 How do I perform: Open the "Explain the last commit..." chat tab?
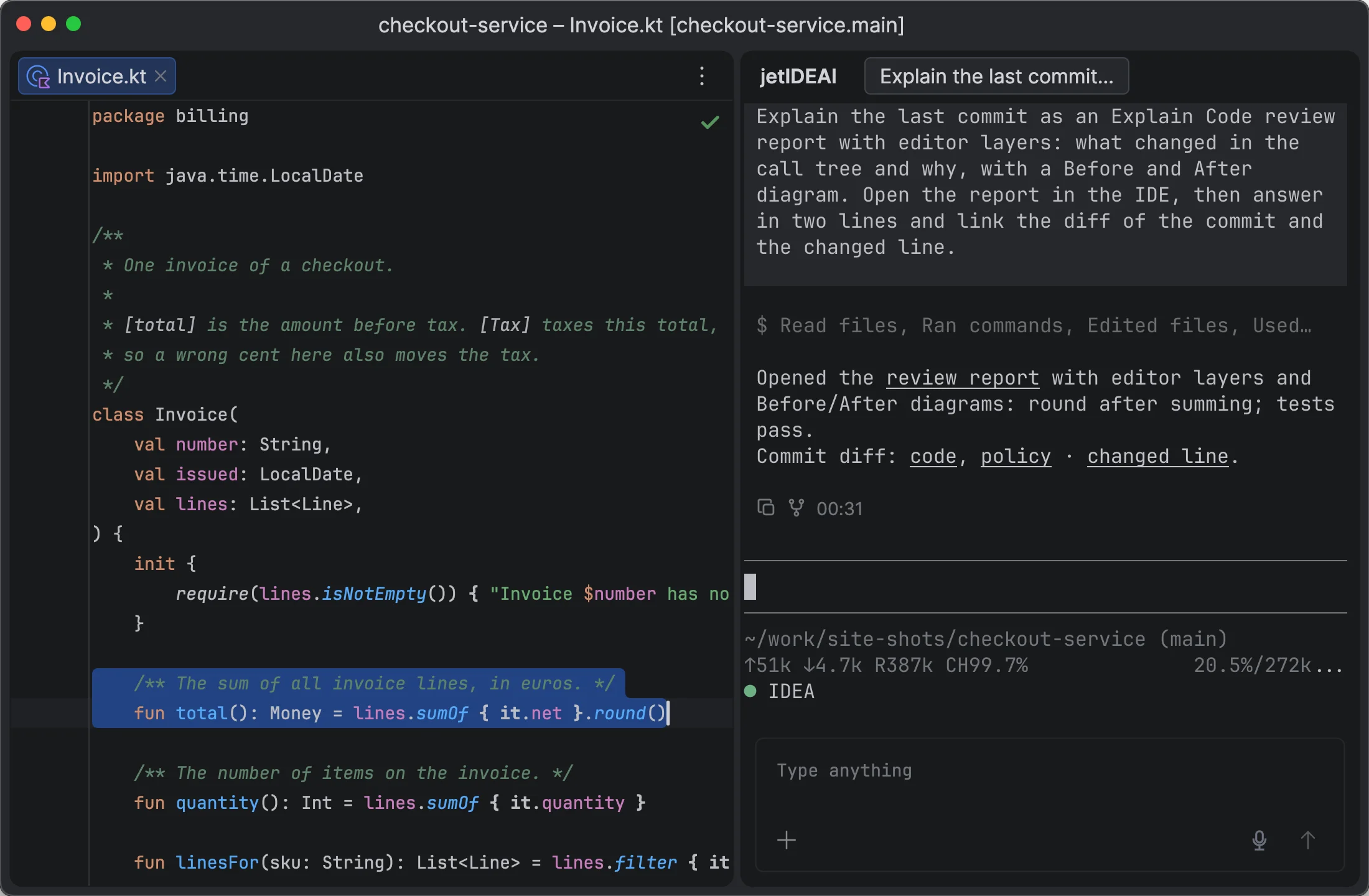(x=996, y=76)
